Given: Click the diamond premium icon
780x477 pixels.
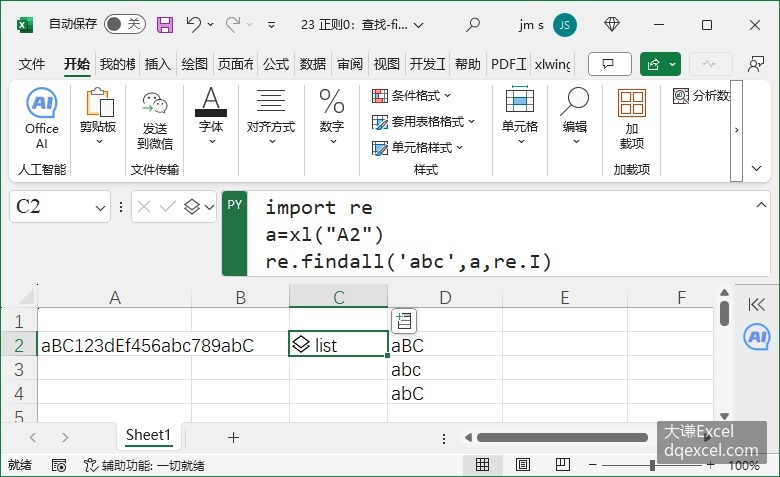Looking at the screenshot, I should coord(611,24).
